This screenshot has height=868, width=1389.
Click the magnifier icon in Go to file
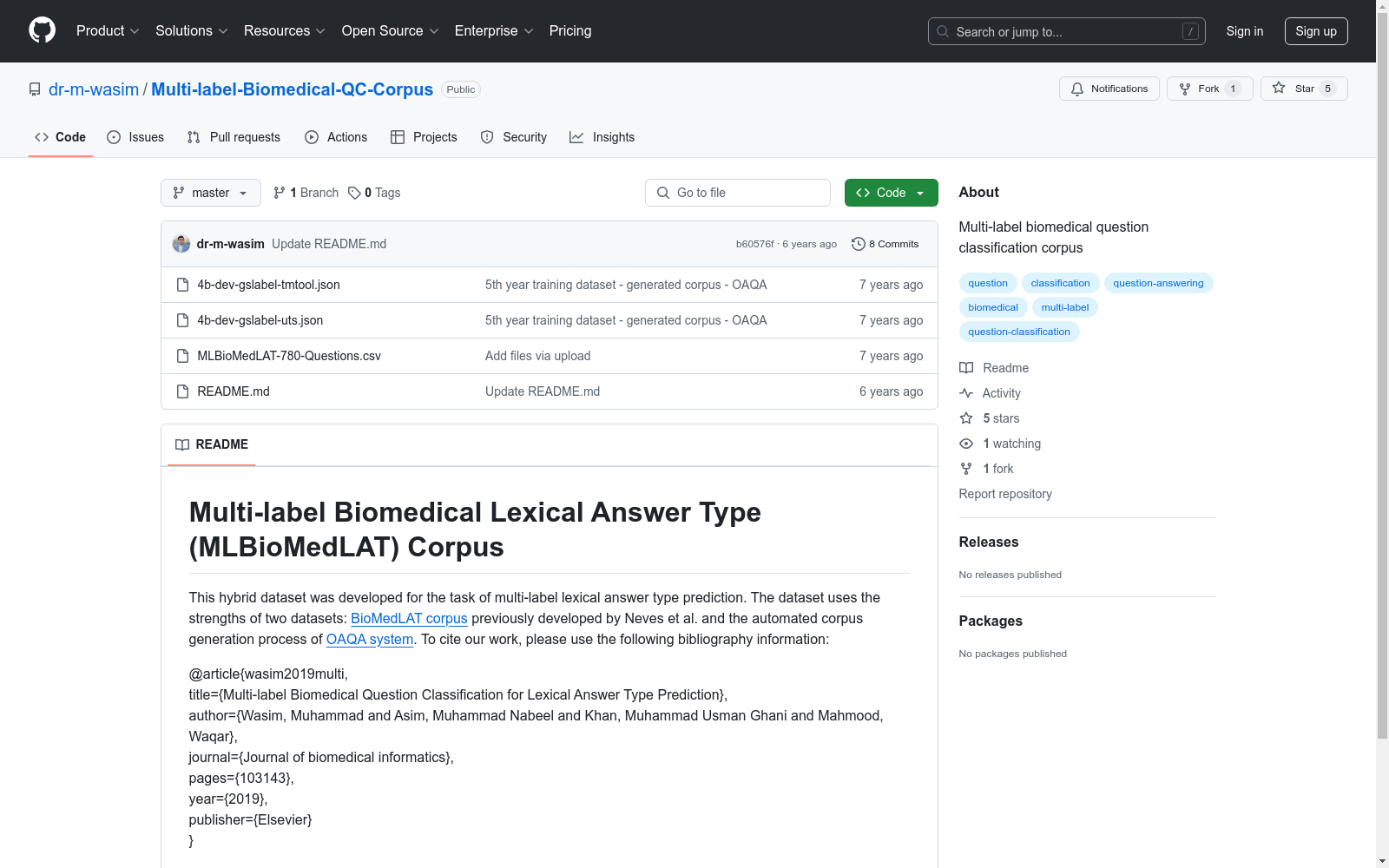[x=663, y=193]
